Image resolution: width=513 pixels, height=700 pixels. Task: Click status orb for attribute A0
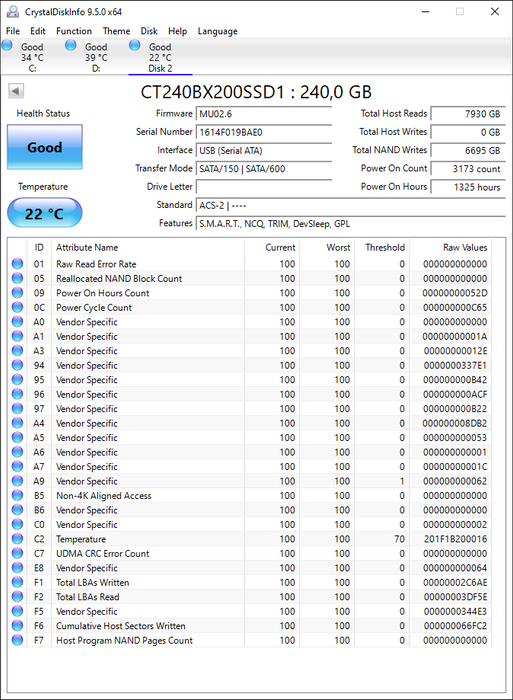[x=17, y=322]
